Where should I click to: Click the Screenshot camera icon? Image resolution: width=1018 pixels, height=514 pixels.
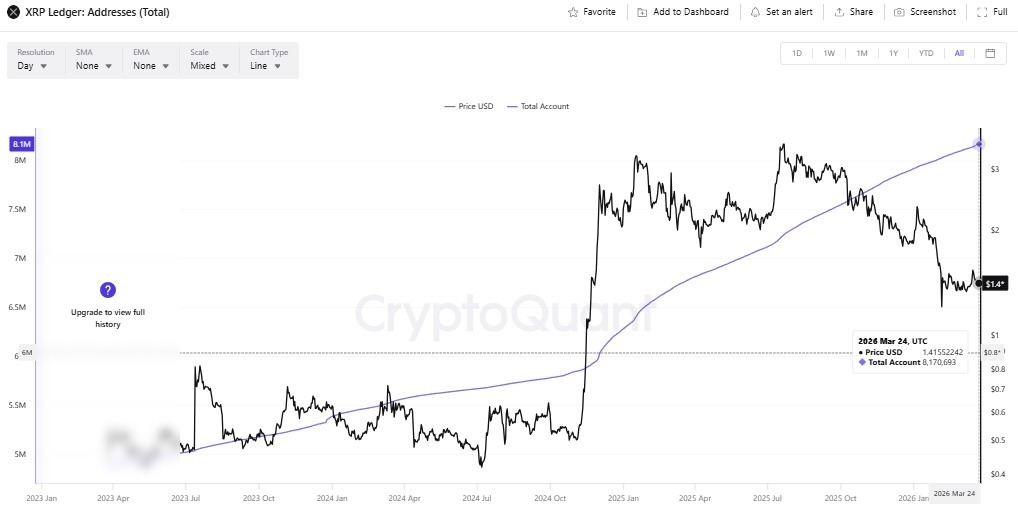(899, 12)
